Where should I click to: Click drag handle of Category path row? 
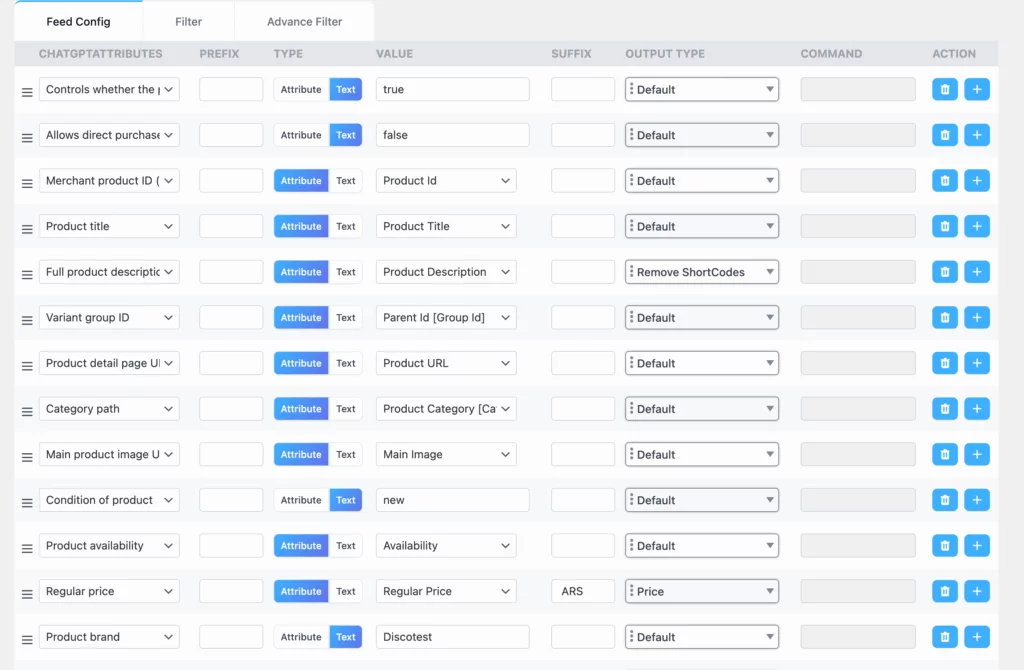27,410
